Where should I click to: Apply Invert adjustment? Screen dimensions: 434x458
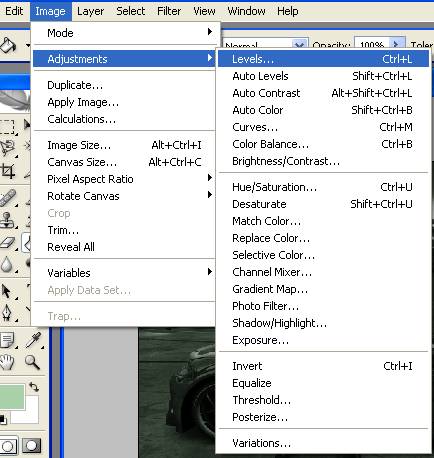tap(323, 366)
